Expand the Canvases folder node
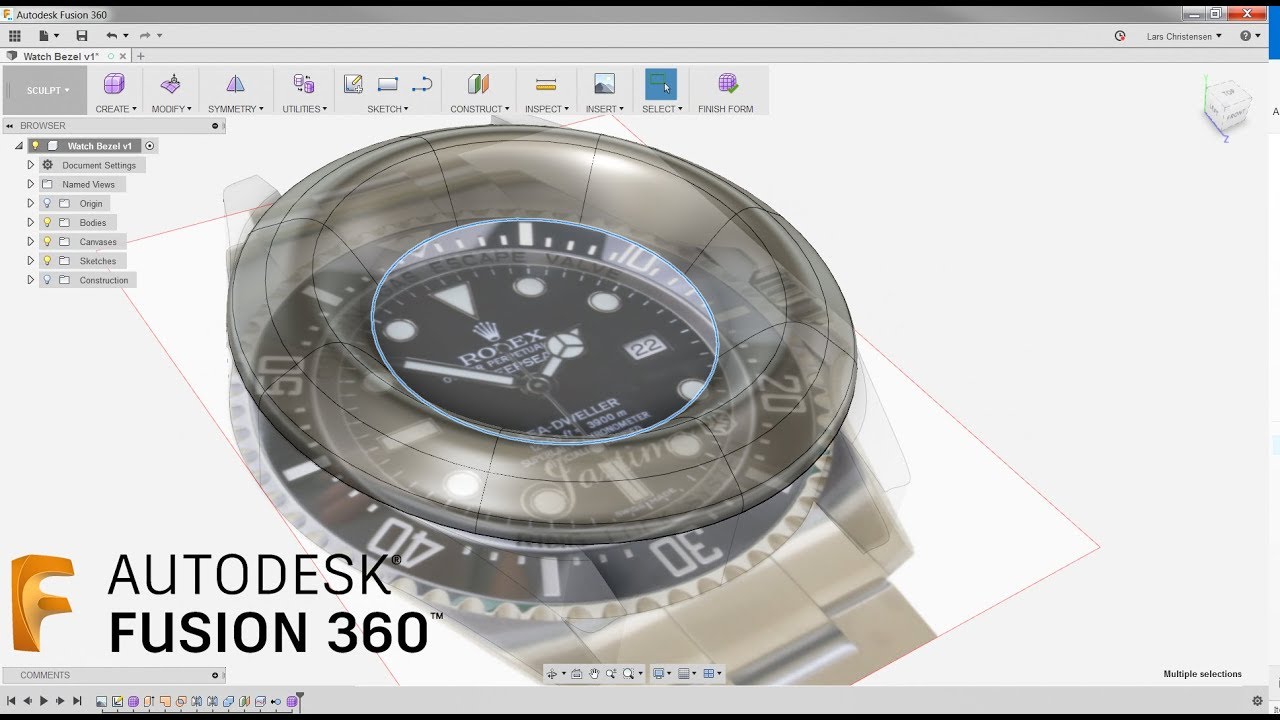The image size is (1280, 720). coord(31,241)
